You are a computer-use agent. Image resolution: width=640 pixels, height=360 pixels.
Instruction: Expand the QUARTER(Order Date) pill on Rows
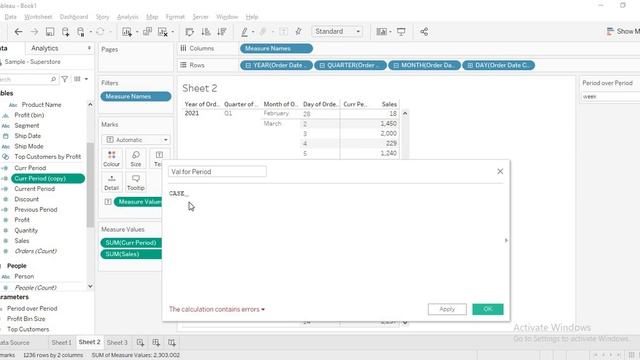click(x=322, y=65)
